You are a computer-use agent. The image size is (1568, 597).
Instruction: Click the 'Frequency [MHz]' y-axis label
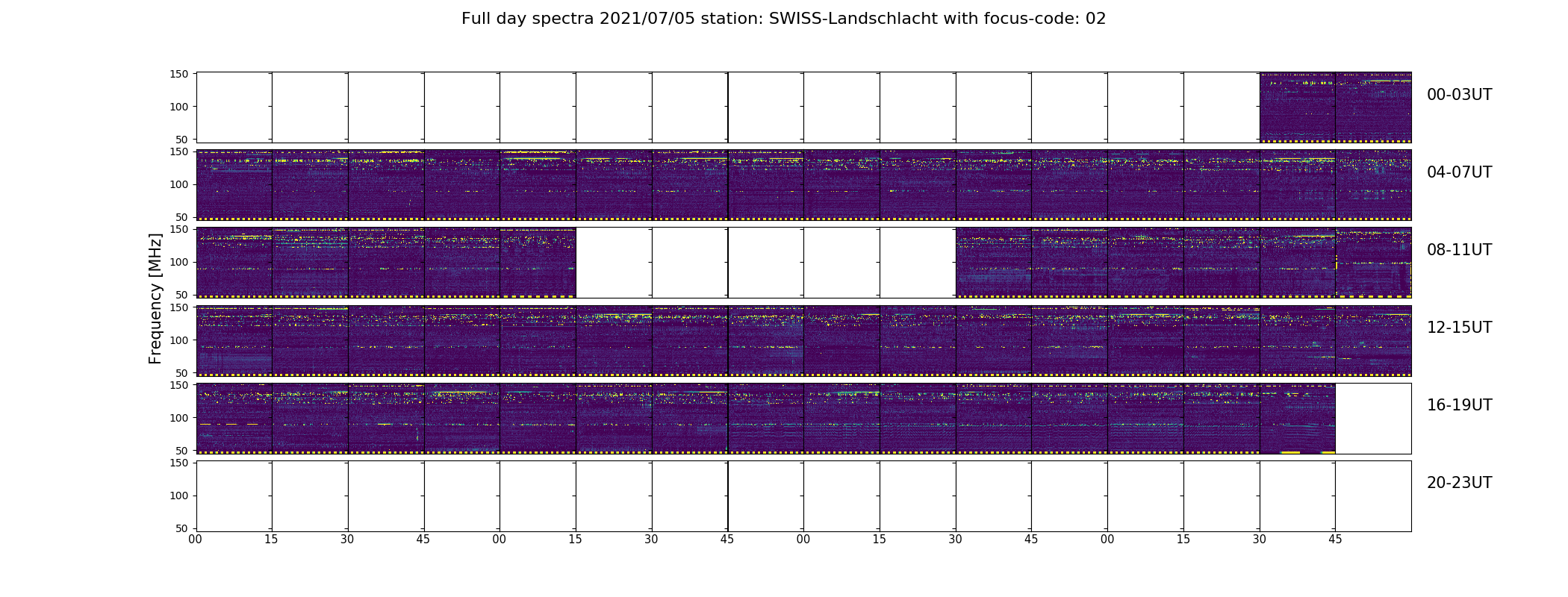coord(155,298)
